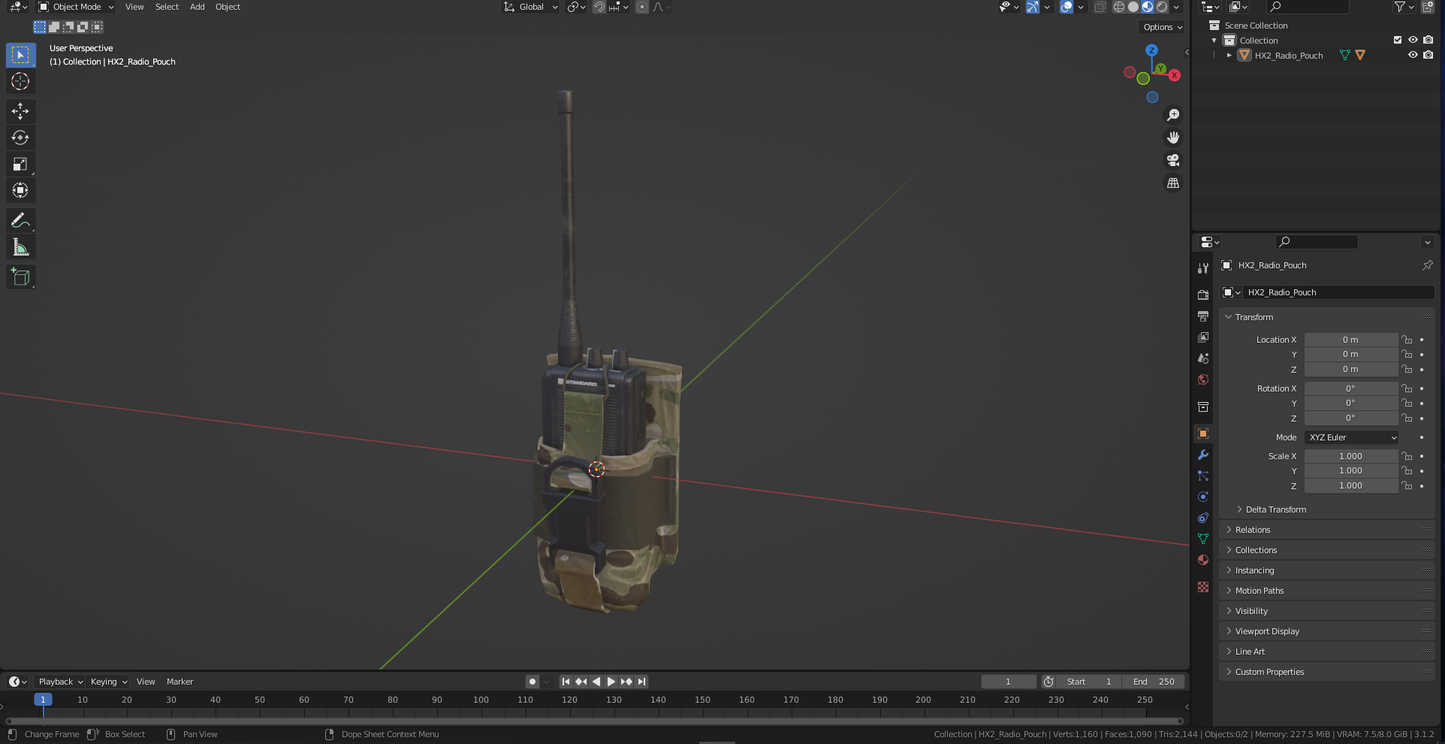Open the Add menu
Screen dimensions: 1445x744
click(197, 7)
